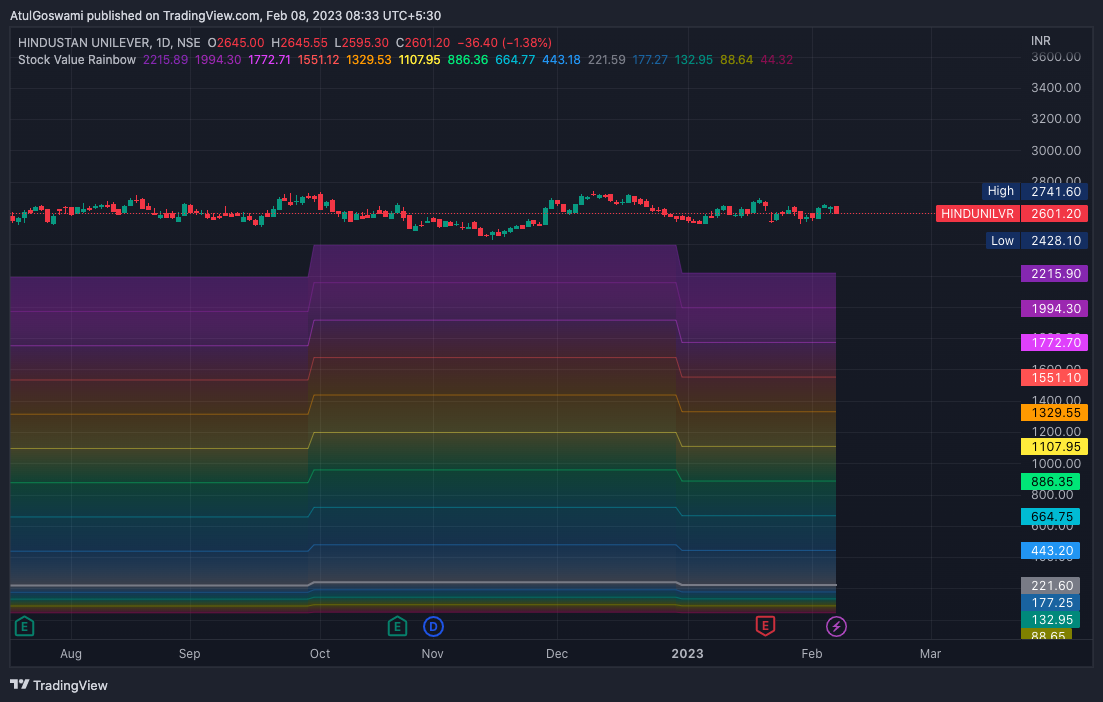
Task: Click the green earnings E marker before November
Action: (397, 626)
